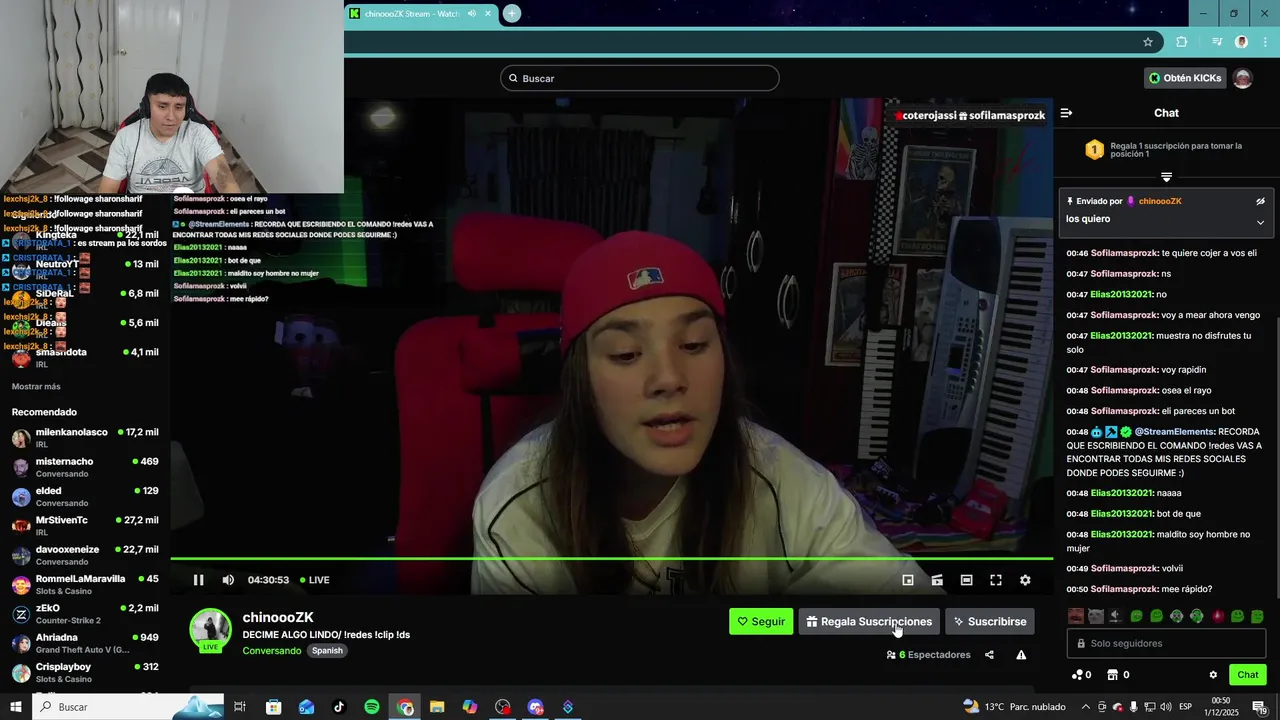Open zEkO Counter-Strike 2 channel
Image resolution: width=1280 pixels, height=720 pixels.
pos(85,613)
